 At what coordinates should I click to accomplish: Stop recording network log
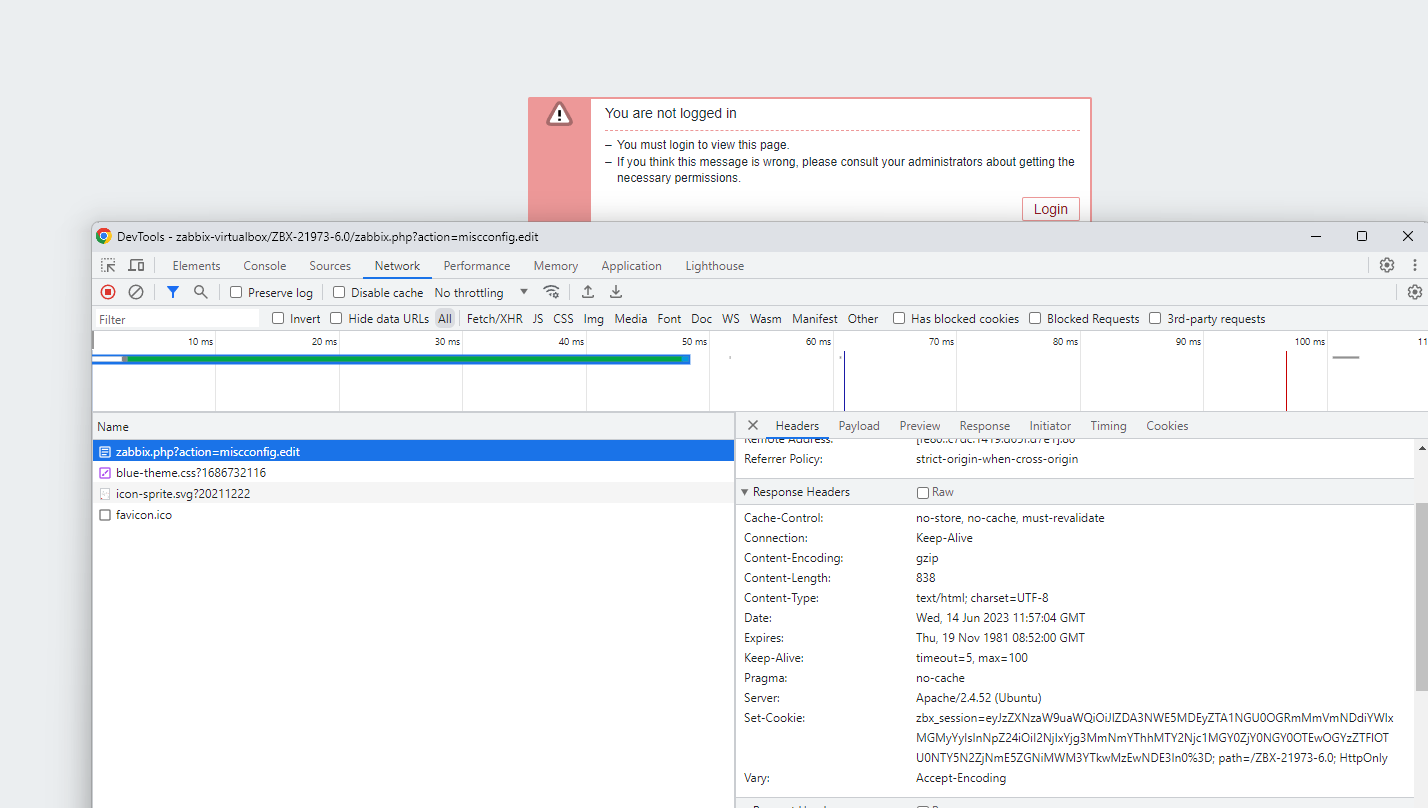coord(108,292)
